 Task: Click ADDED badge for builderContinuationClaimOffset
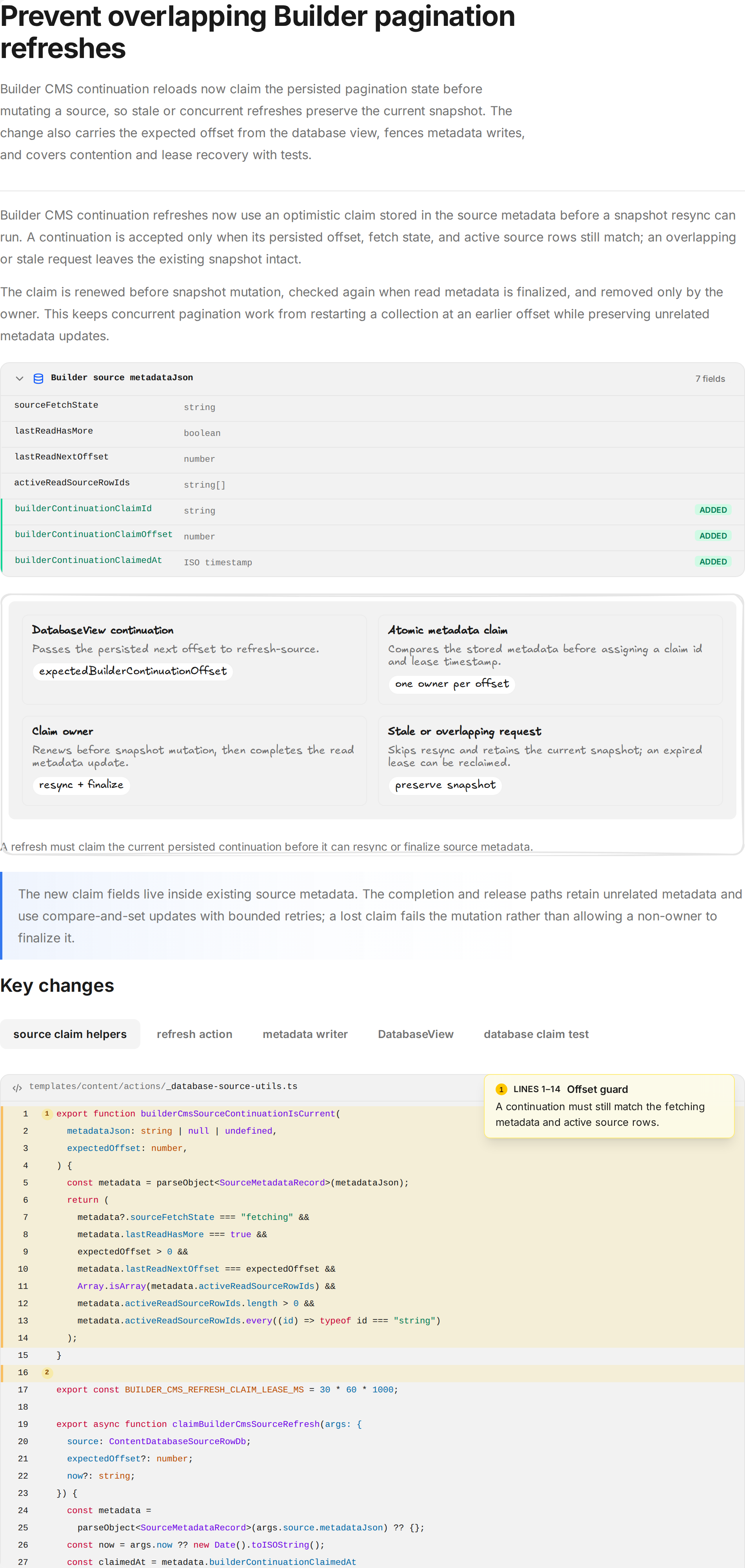pos(713,535)
